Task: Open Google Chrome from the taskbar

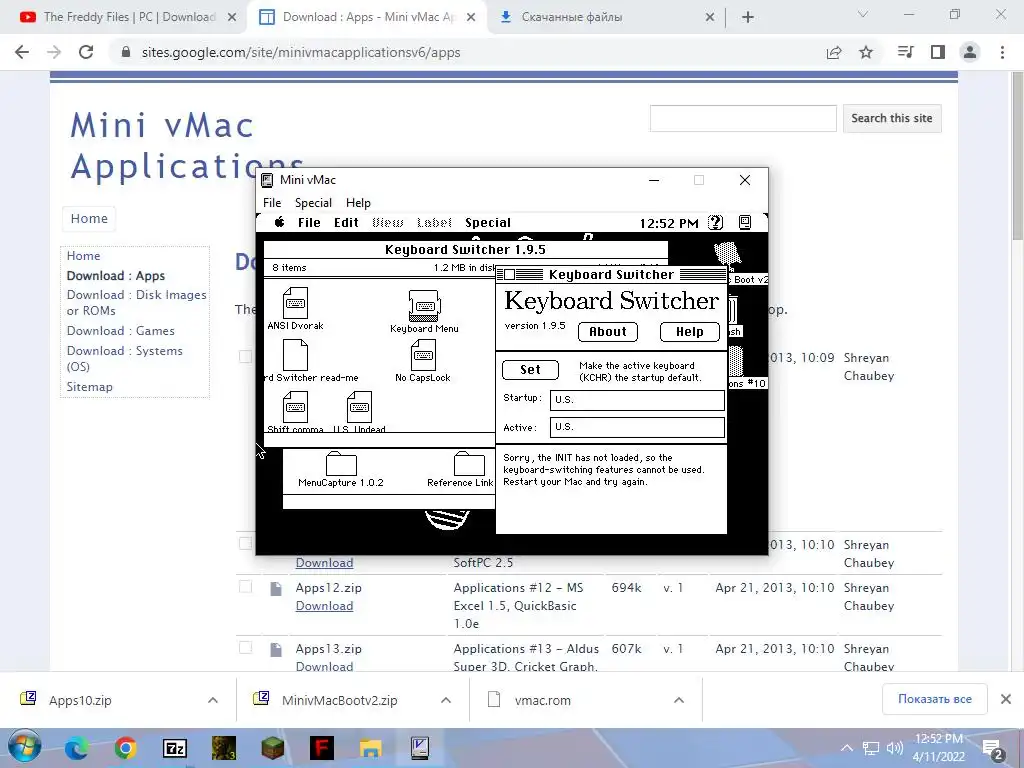Action: click(x=125, y=748)
